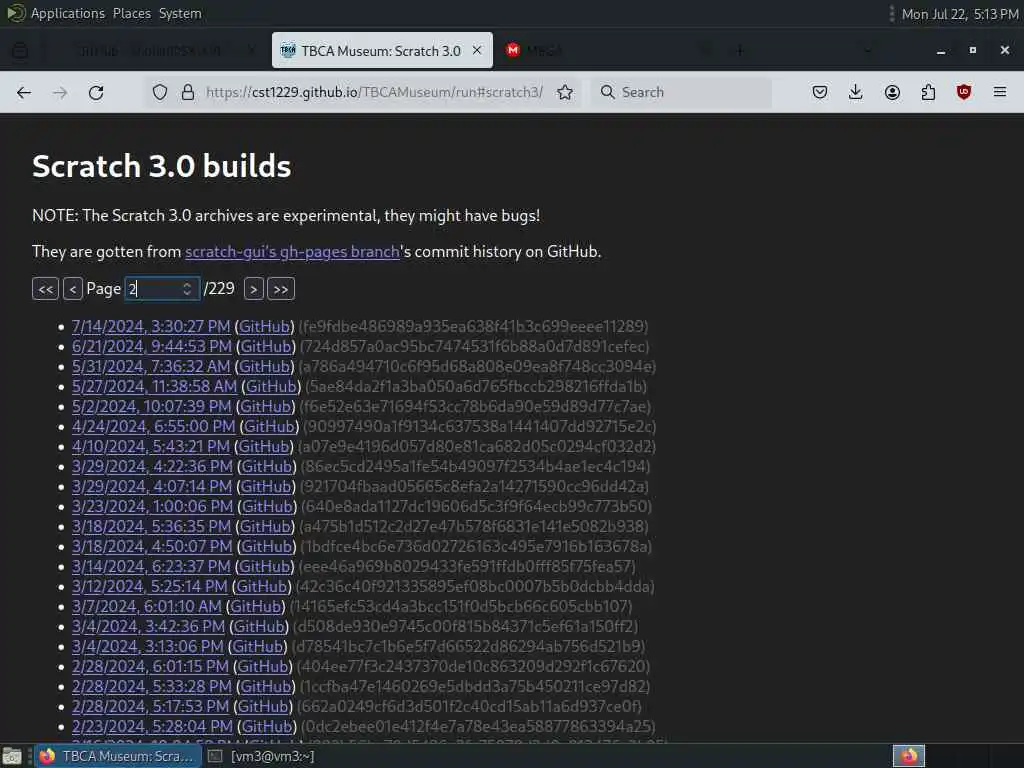Screen dimensions: 1024x768
Task: Click into the Search box
Action: click(681, 92)
